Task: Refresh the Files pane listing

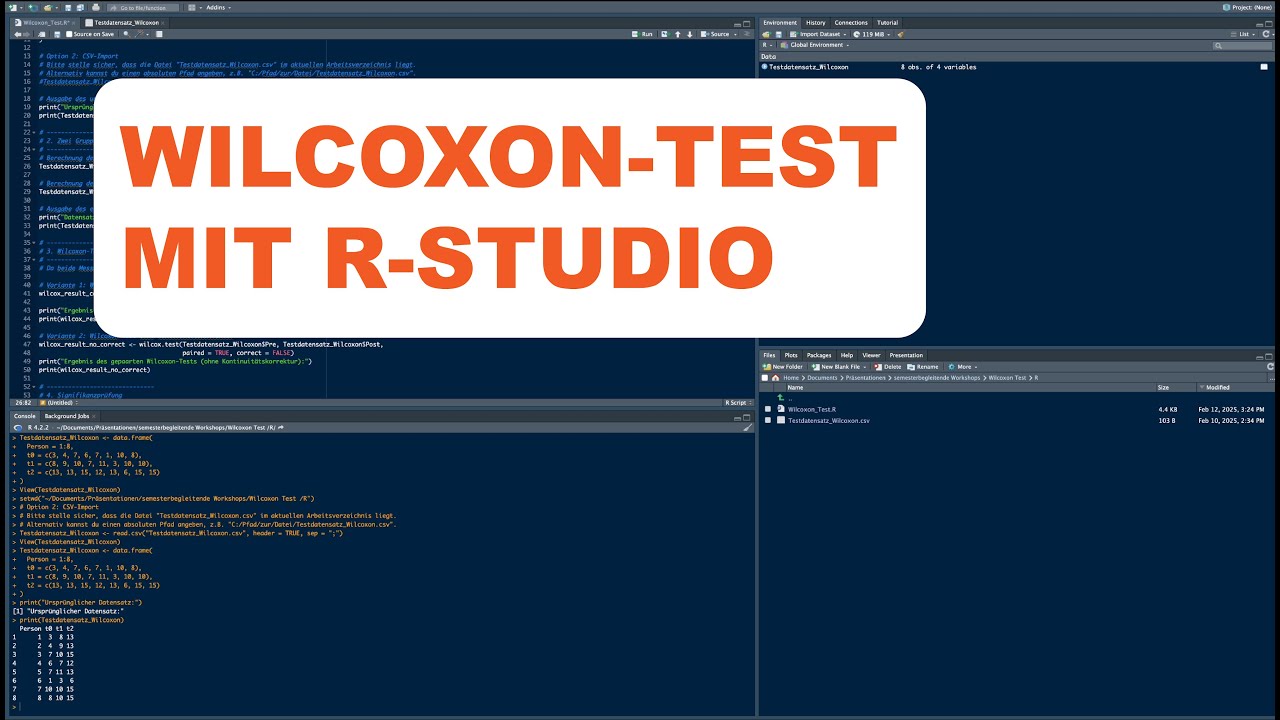Action: [1268, 367]
